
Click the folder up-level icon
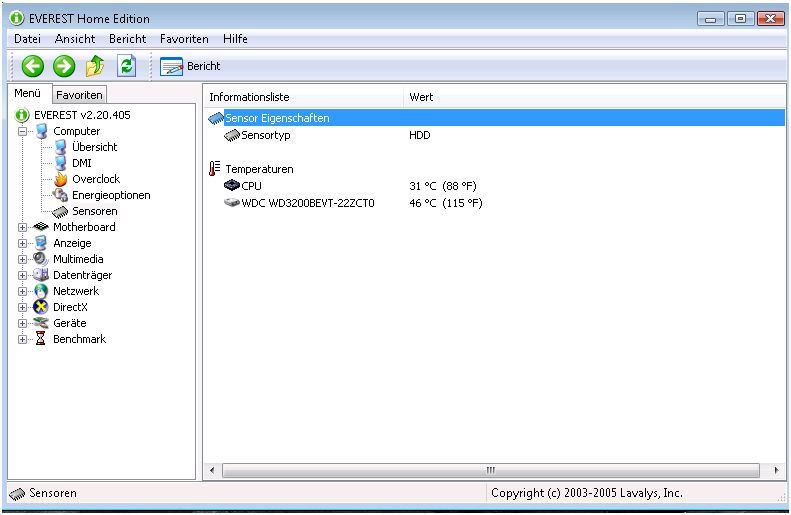pyautogui.click(x=95, y=66)
